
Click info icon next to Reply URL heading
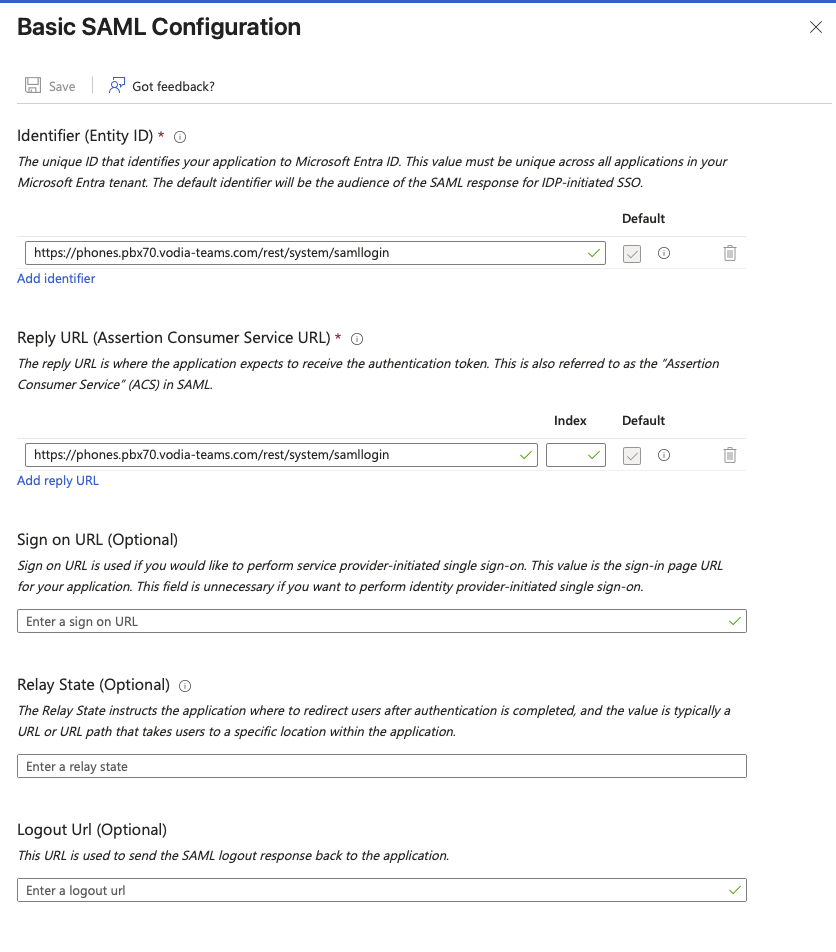[357, 339]
